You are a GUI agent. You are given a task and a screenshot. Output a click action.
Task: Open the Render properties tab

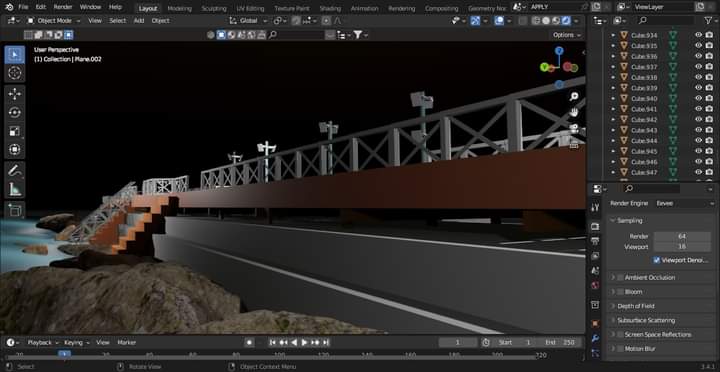tap(595, 226)
